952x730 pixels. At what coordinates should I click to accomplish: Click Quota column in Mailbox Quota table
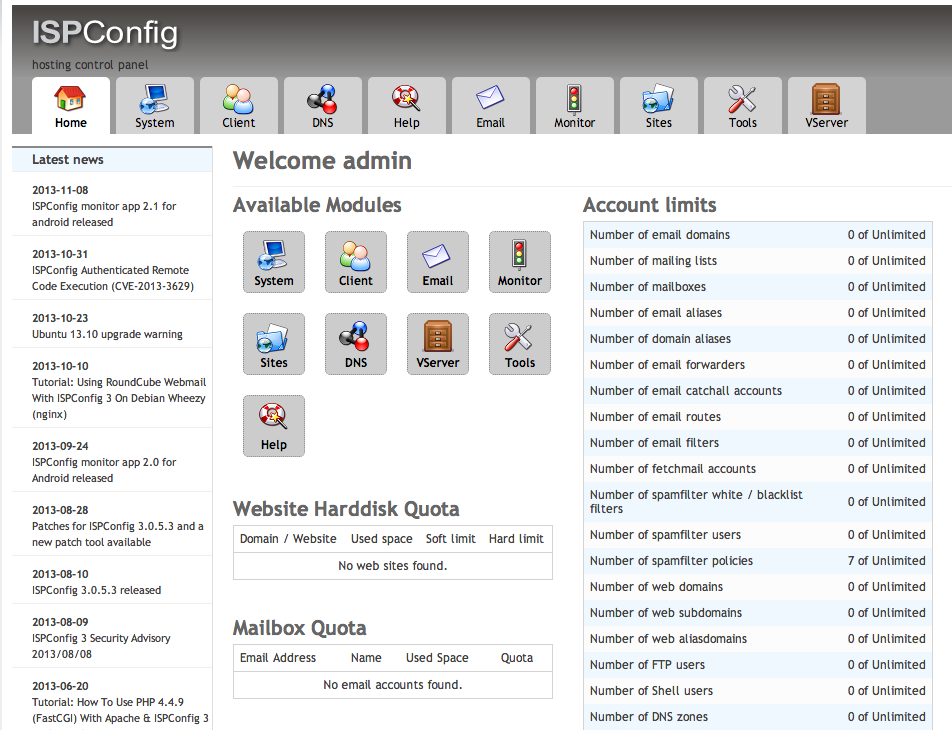click(x=517, y=658)
